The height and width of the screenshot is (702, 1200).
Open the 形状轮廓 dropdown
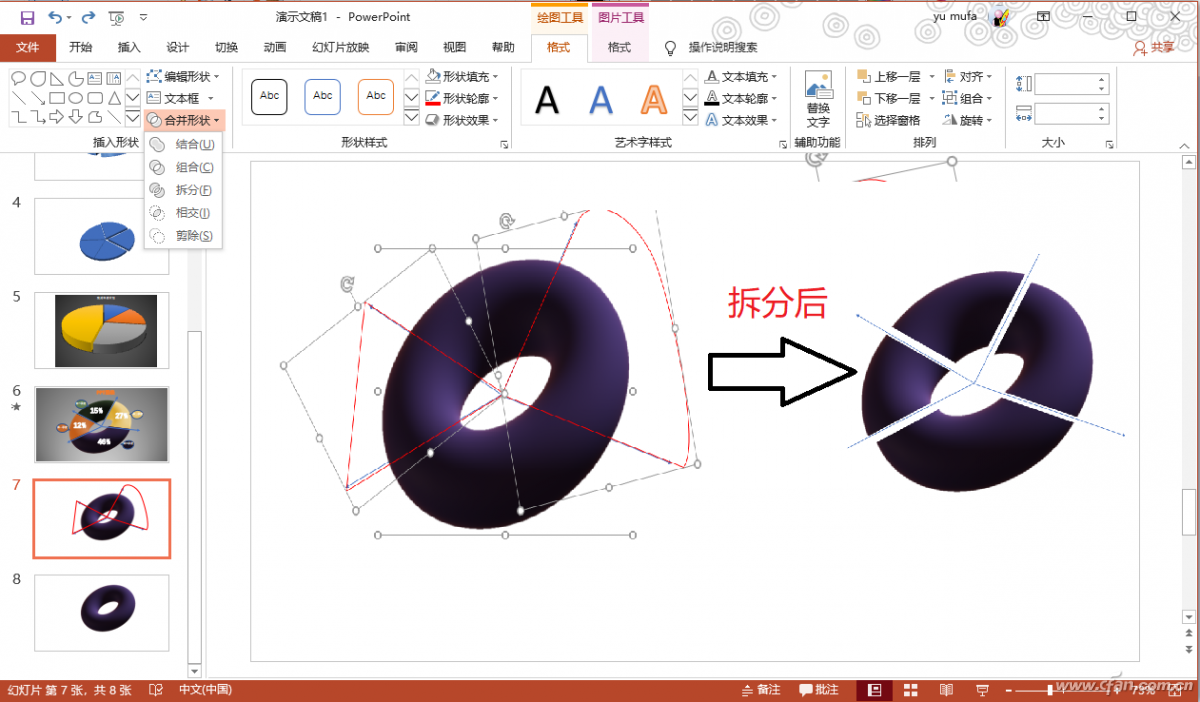(462, 98)
